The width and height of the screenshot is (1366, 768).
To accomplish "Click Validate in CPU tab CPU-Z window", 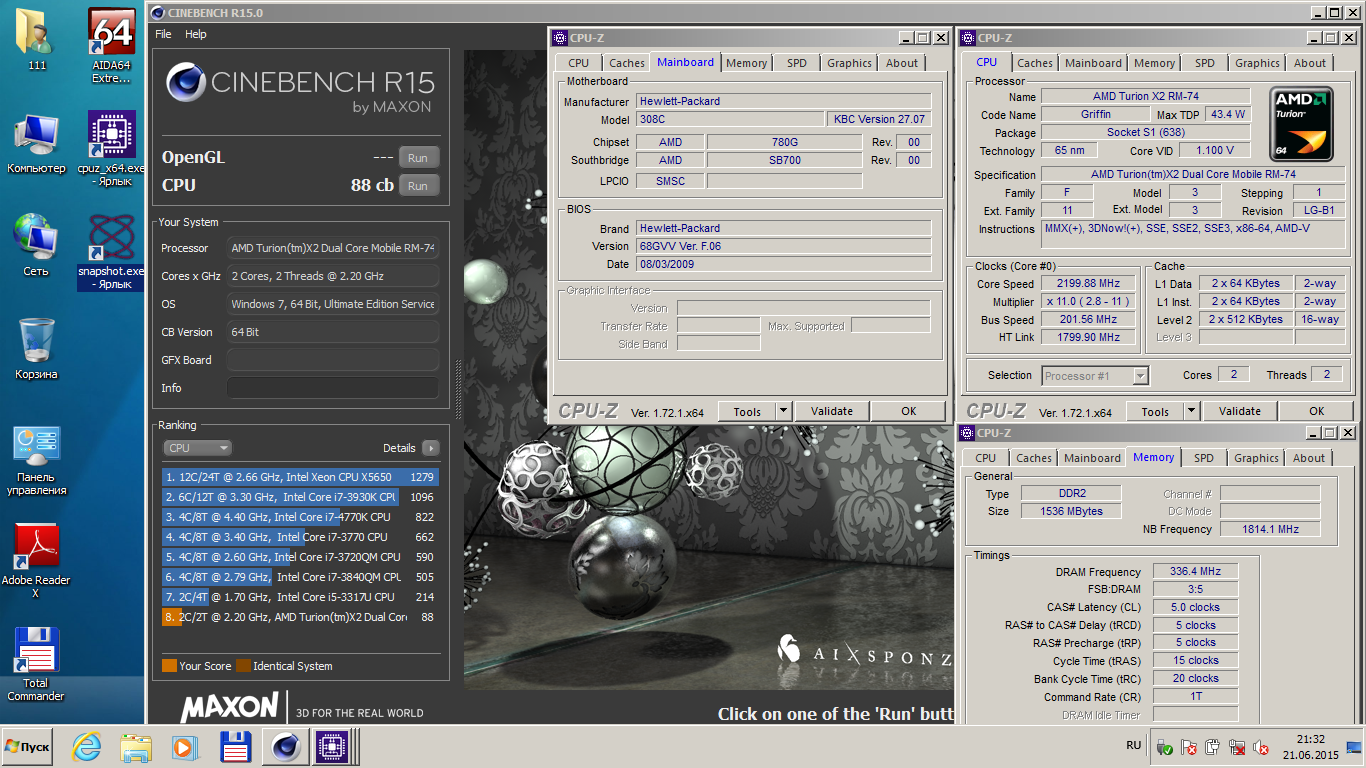I will click(1240, 411).
